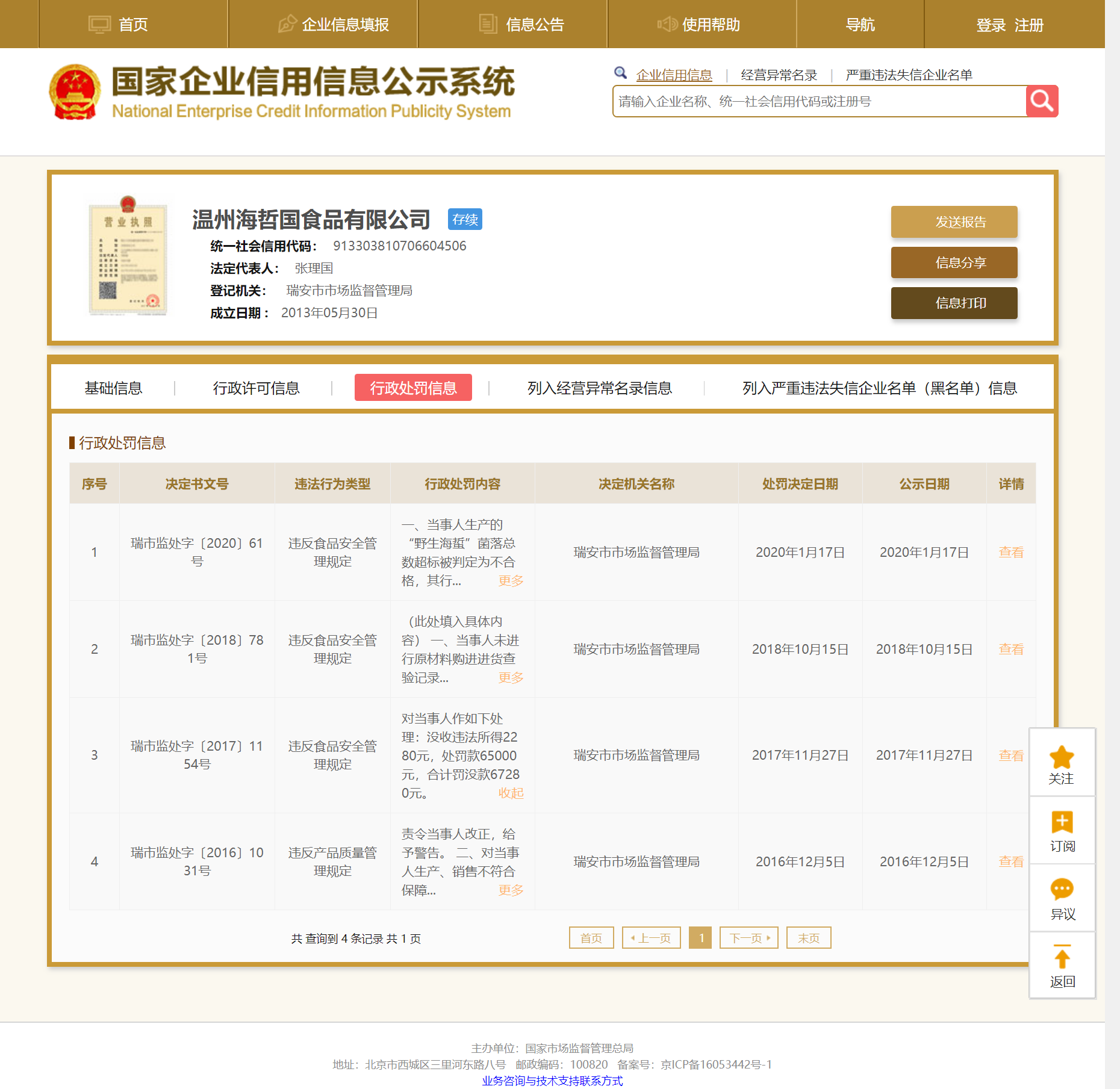This screenshot has width=1120, height=1089.
Task: Click the 关注 star icon
Action: click(1062, 757)
